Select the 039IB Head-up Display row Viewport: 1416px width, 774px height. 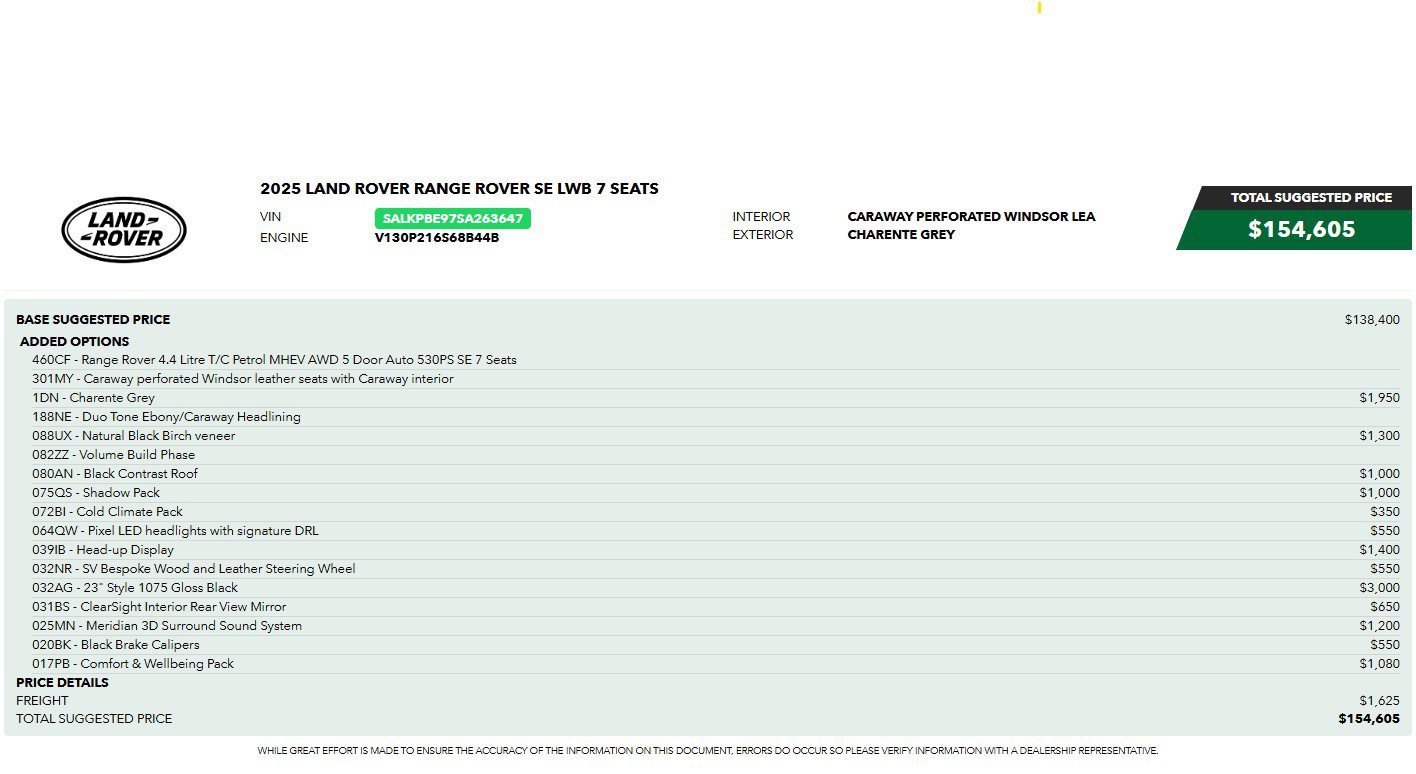(715, 550)
